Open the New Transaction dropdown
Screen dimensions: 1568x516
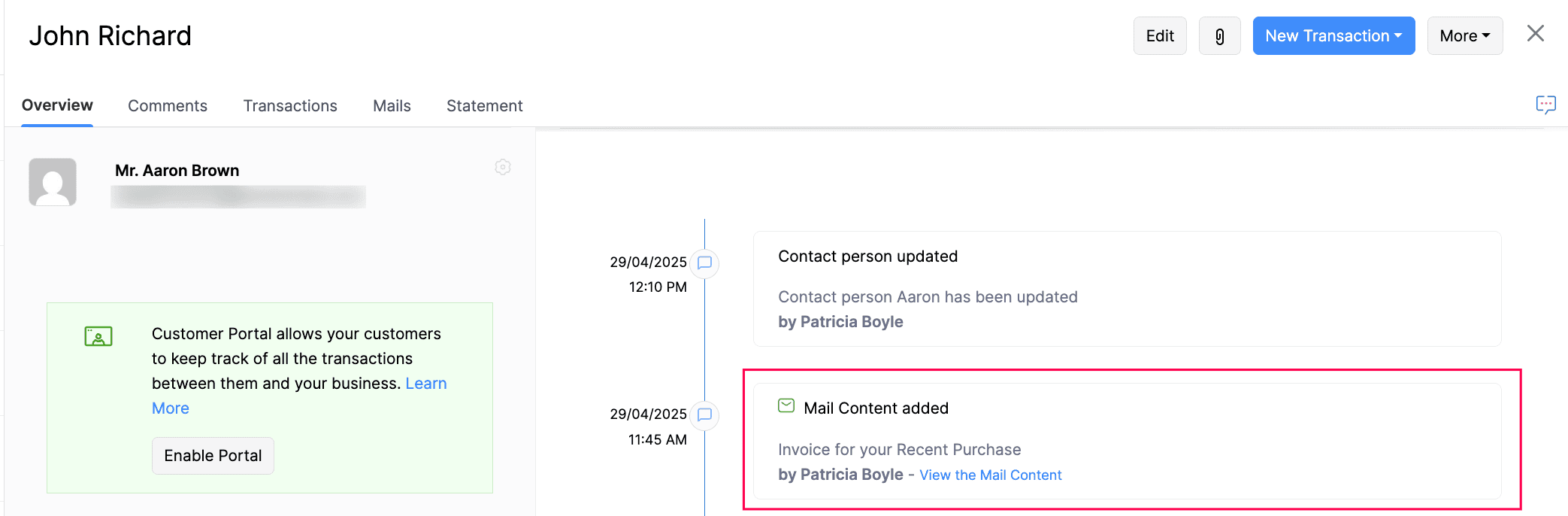(x=1333, y=35)
